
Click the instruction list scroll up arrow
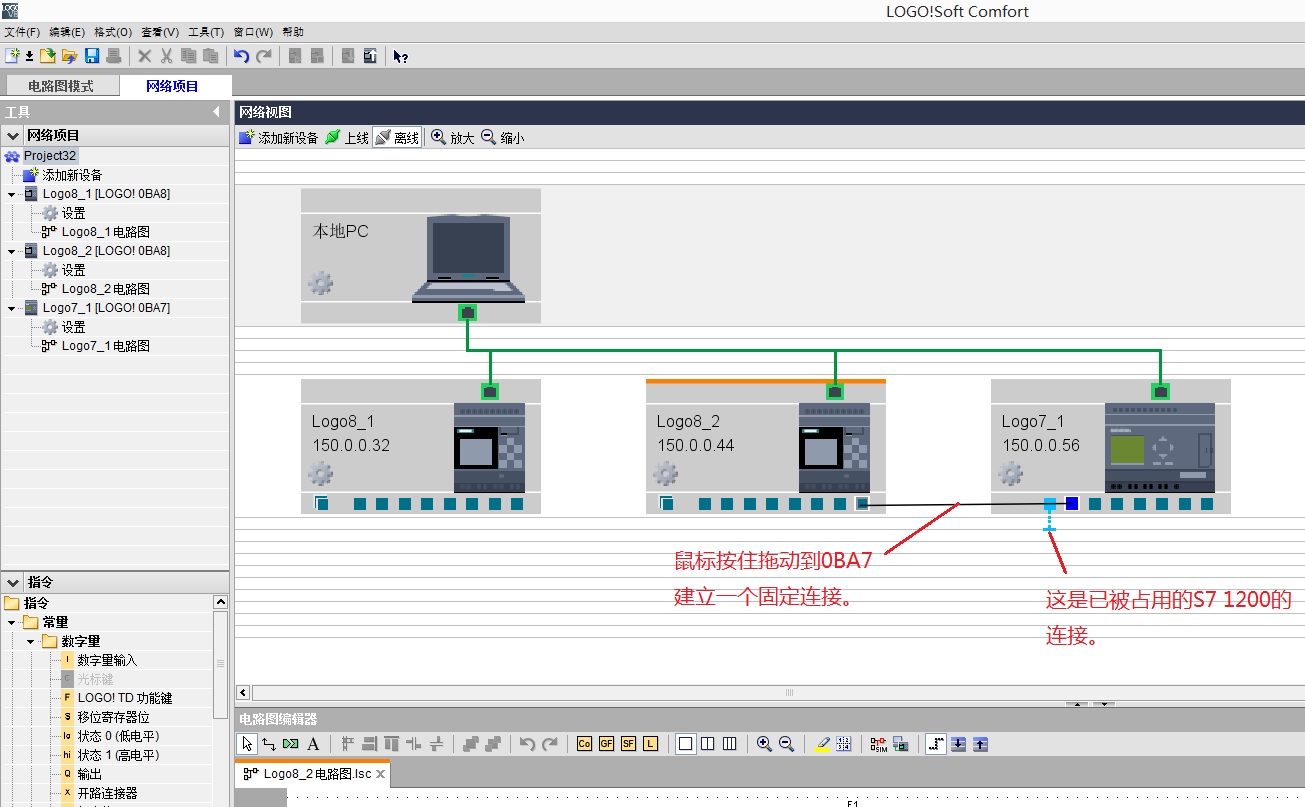221,602
